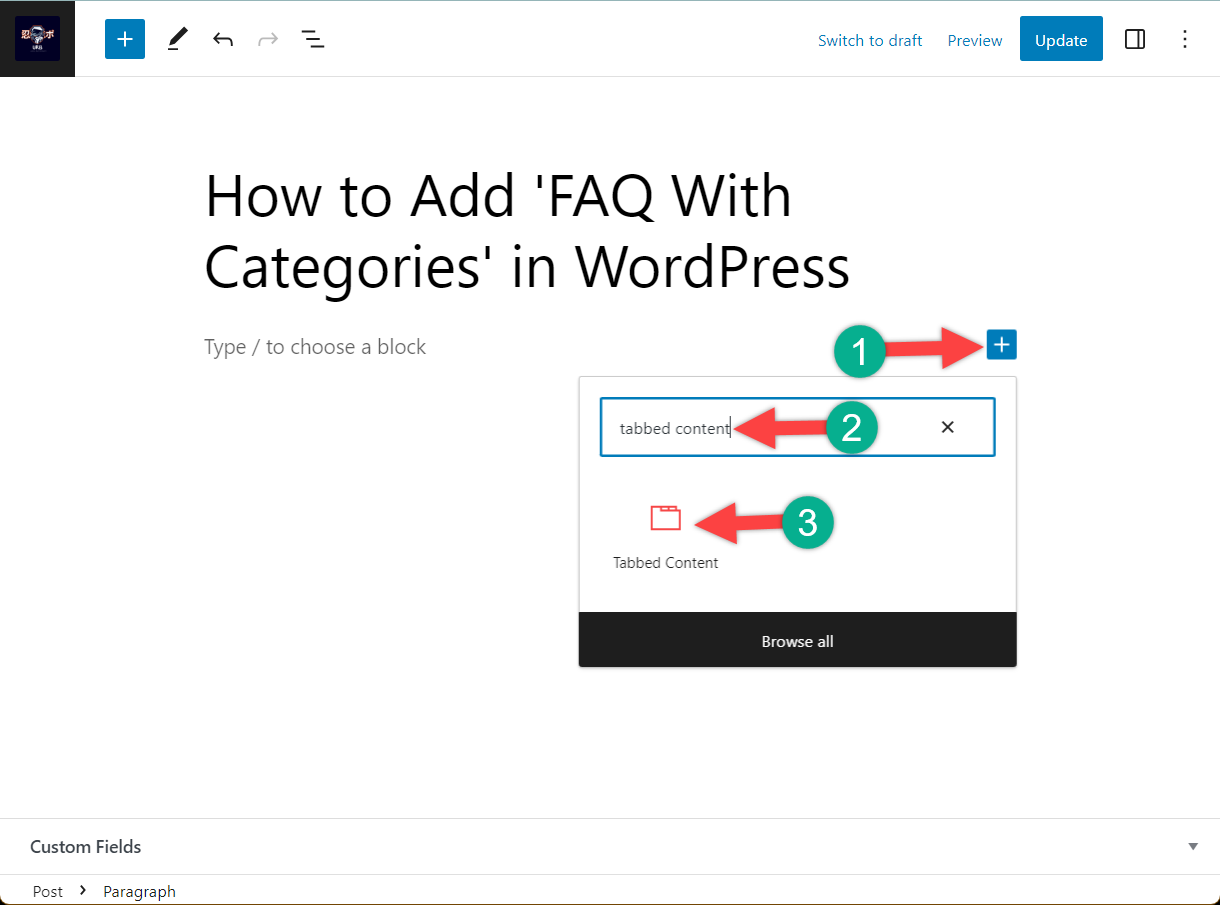This screenshot has height=905, width=1220.
Task: Click the inline add block plus button
Action: [1002, 345]
